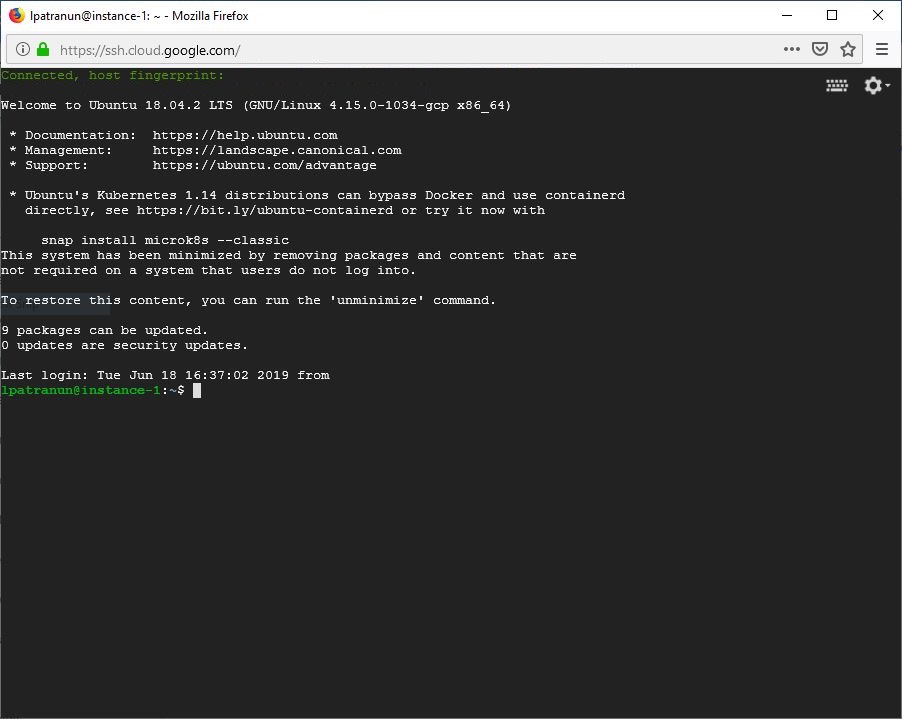
Task: Click the terminal cursor block
Action: [197, 391]
